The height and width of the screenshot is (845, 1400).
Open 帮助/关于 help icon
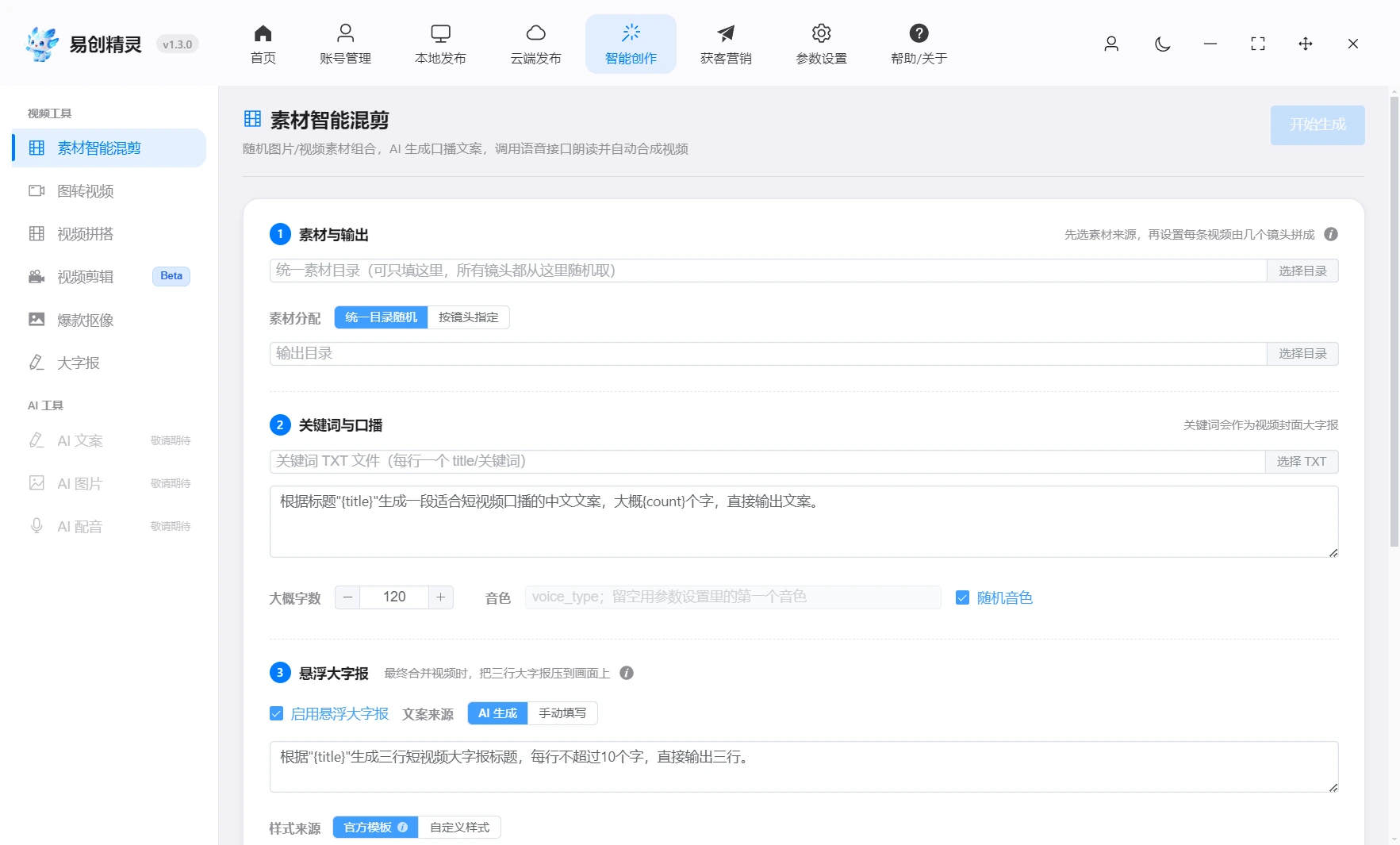pyautogui.click(x=919, y=44)
